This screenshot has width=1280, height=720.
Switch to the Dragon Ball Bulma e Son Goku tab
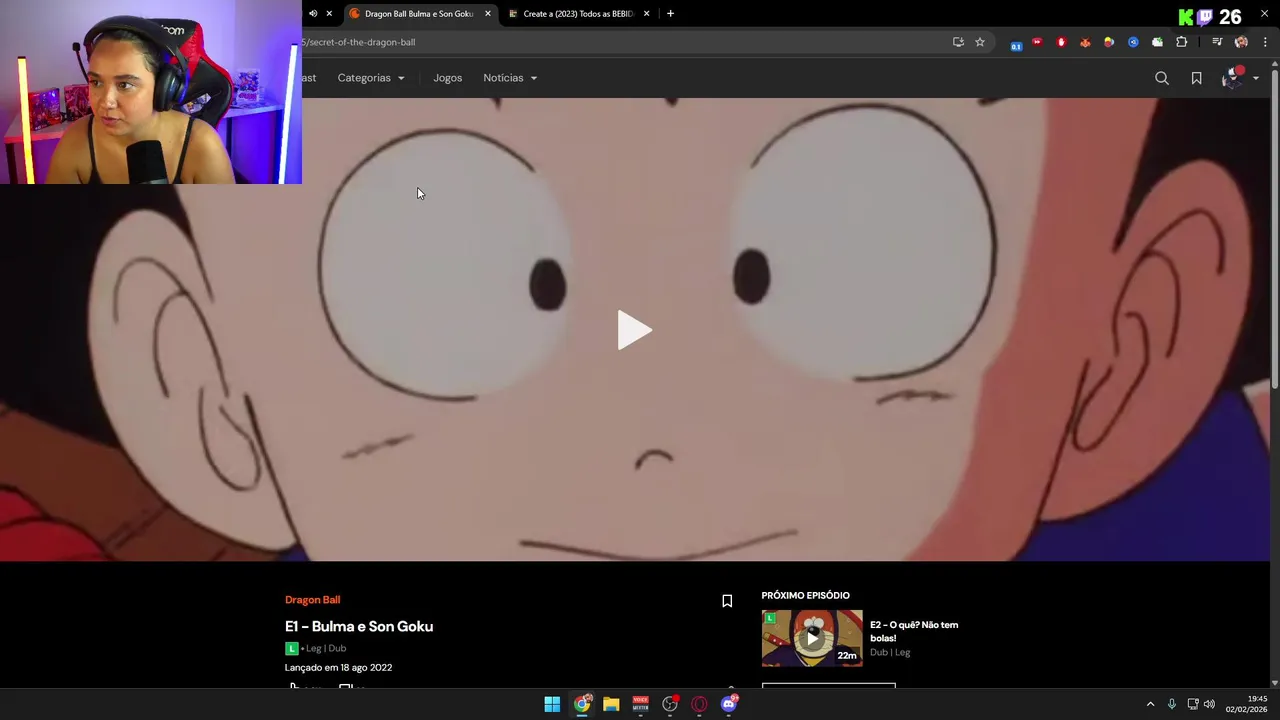point(418,14)
